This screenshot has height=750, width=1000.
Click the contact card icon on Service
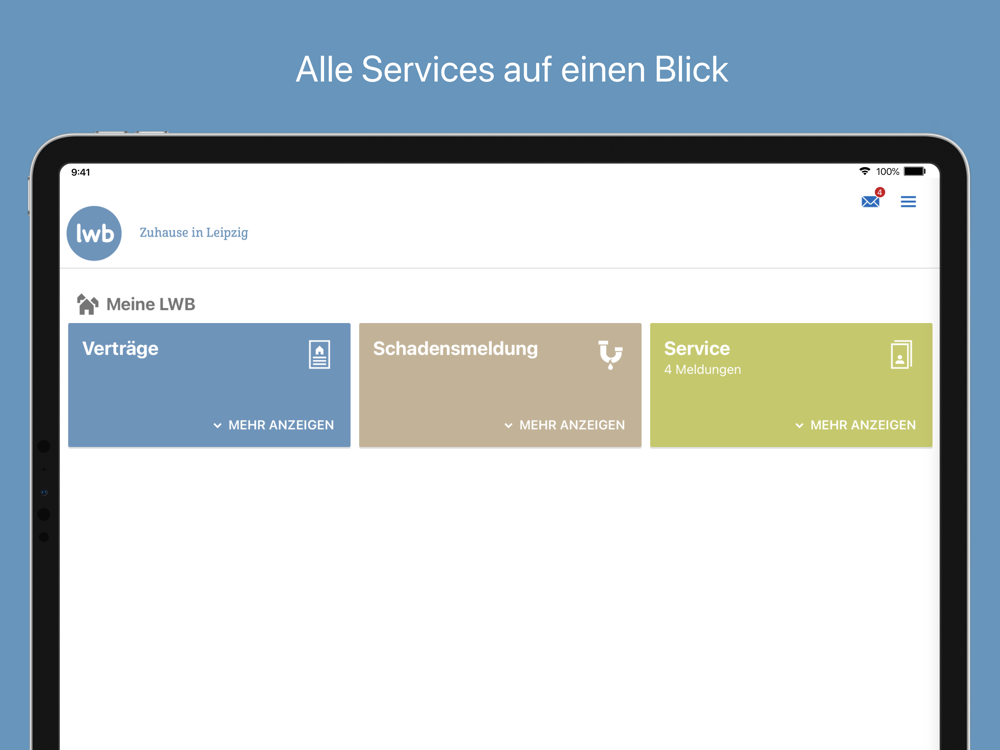(901, 355)
